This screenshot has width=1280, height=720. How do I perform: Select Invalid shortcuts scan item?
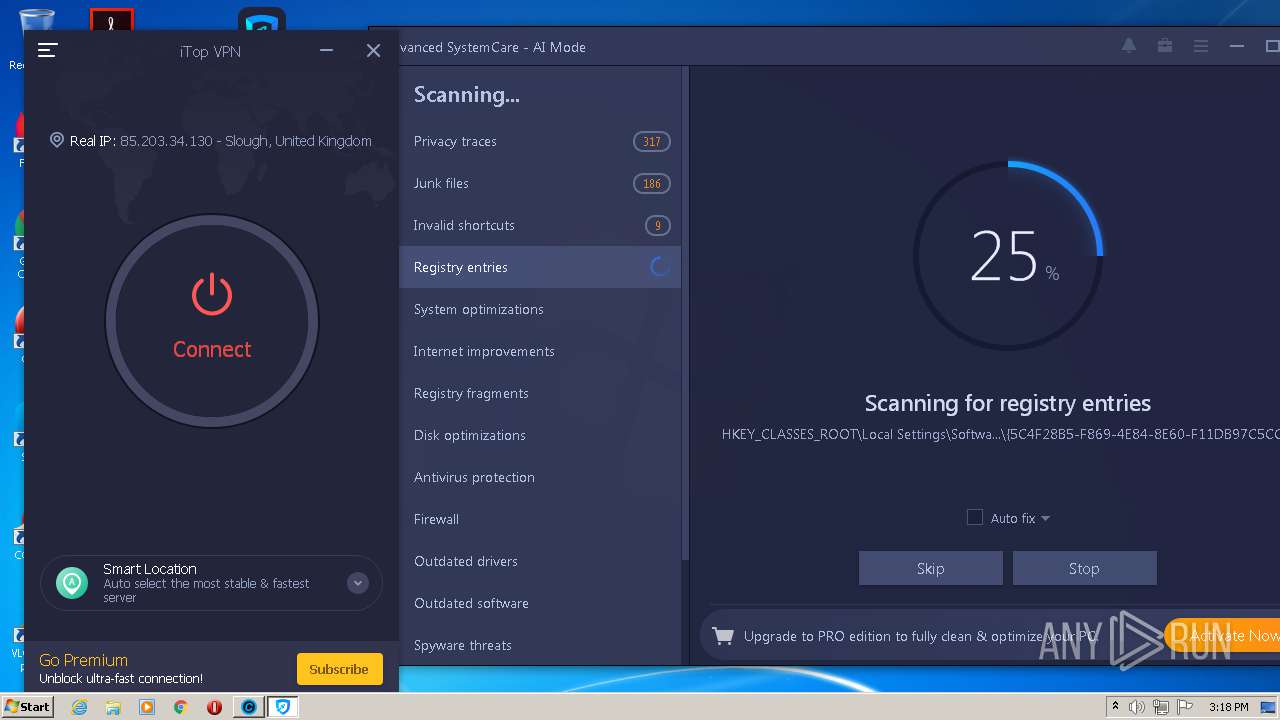540,225
